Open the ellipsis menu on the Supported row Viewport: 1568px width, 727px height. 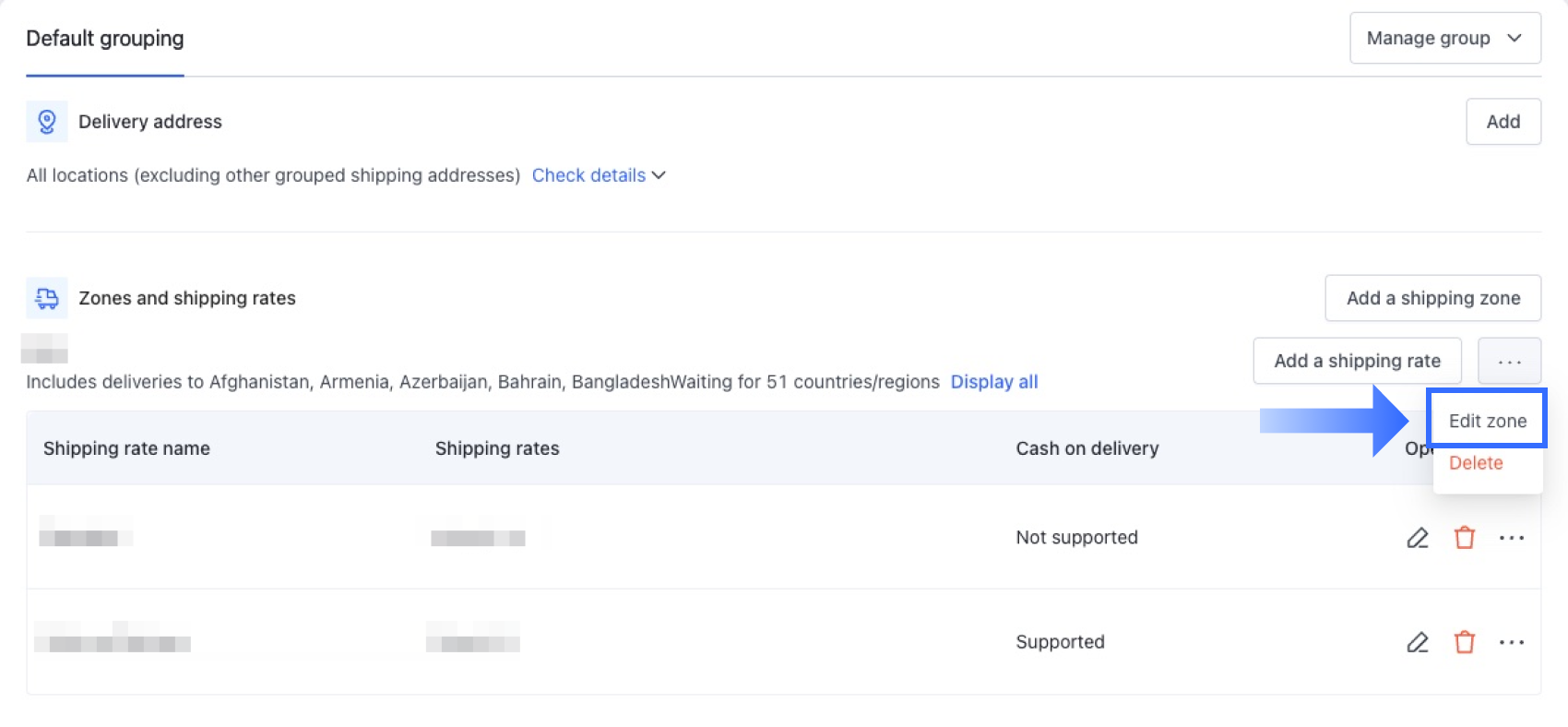tap(1513, 641)
